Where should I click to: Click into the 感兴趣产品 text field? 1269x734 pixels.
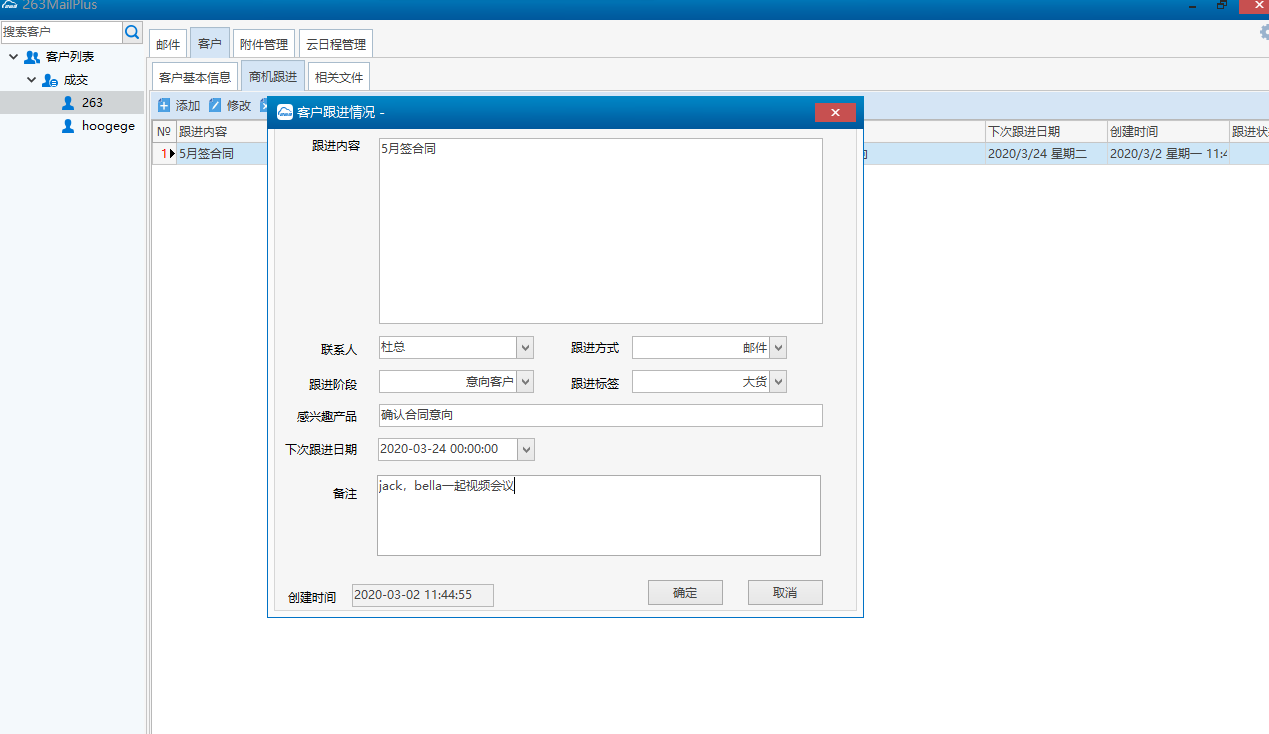[600, 415]
